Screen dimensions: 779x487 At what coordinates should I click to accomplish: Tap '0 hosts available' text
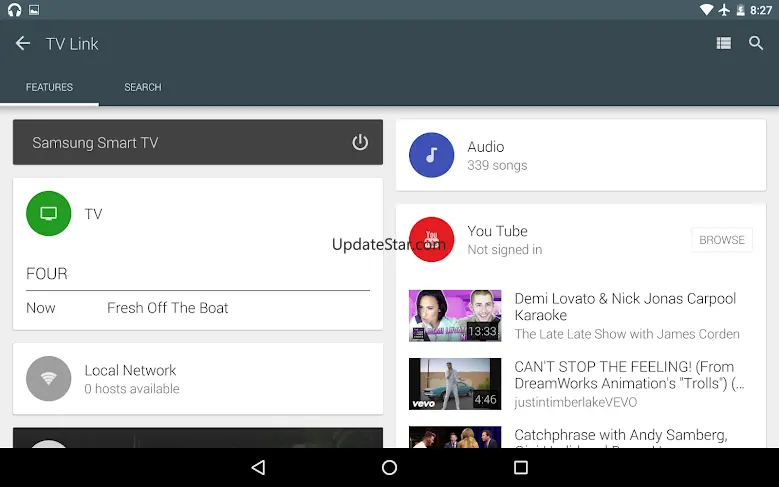pos(132,389)
